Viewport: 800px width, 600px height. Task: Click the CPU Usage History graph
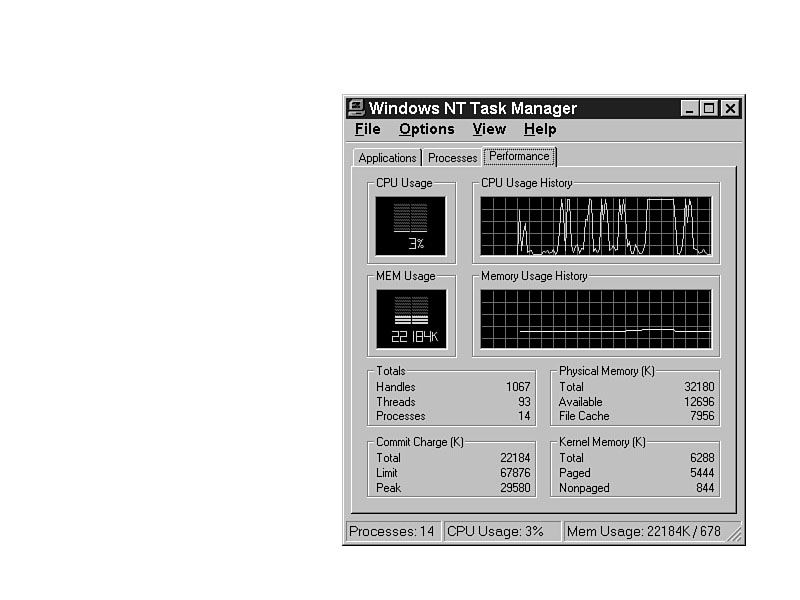(x=595, y=225)
